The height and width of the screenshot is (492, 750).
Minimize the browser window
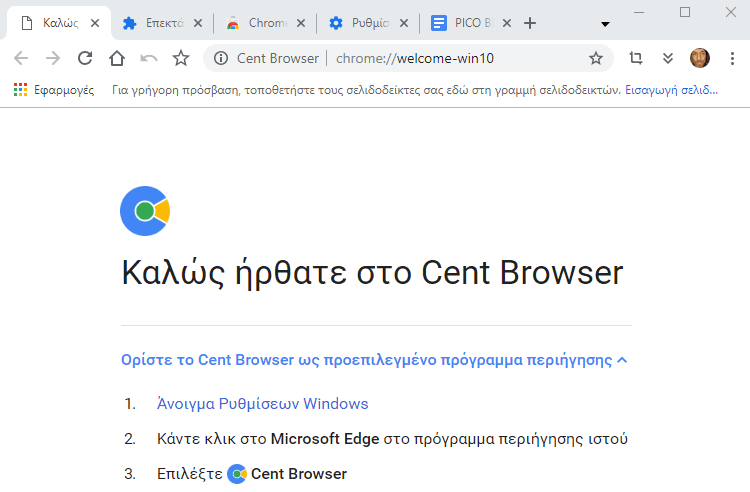coord(639,12)
